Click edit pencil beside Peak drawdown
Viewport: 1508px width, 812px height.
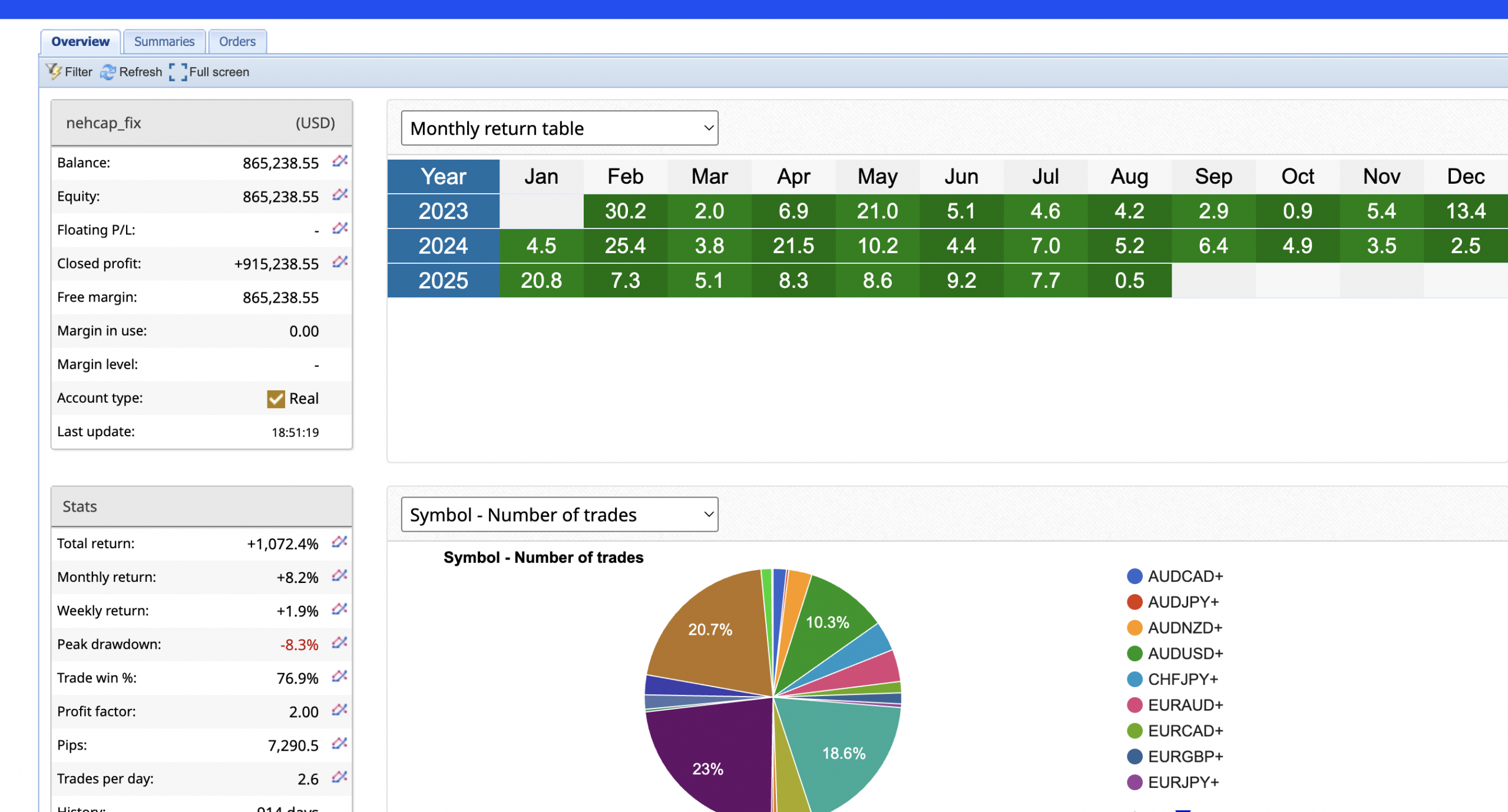[340, 642]
